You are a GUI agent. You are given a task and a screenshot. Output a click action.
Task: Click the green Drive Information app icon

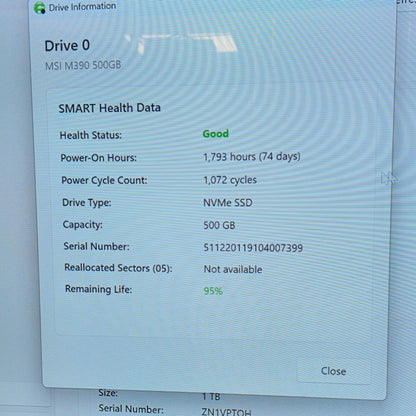pyautogui.click(x=40, y=8)
